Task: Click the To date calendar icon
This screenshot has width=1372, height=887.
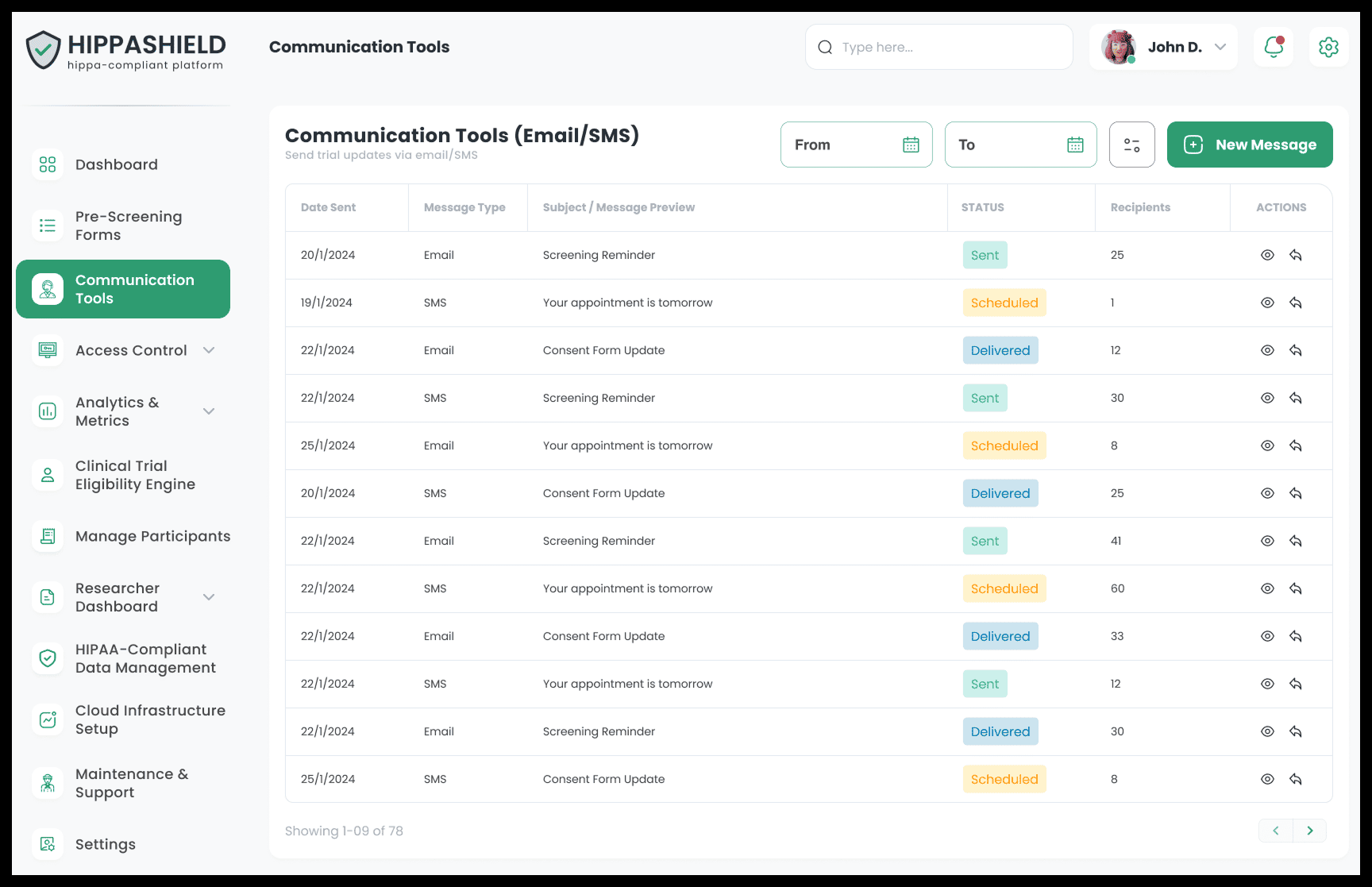Action: (x=1075, y=145)
